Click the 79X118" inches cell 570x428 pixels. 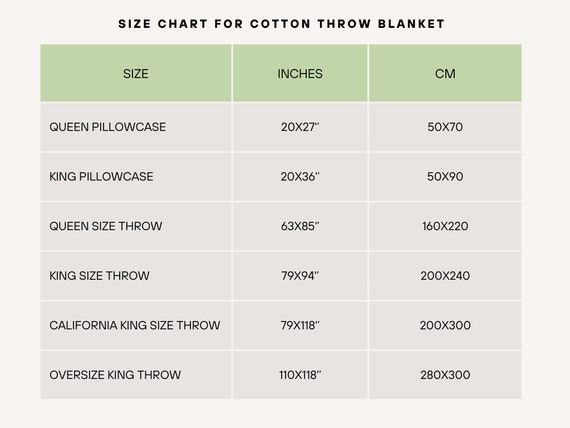(x=300, y=325)
